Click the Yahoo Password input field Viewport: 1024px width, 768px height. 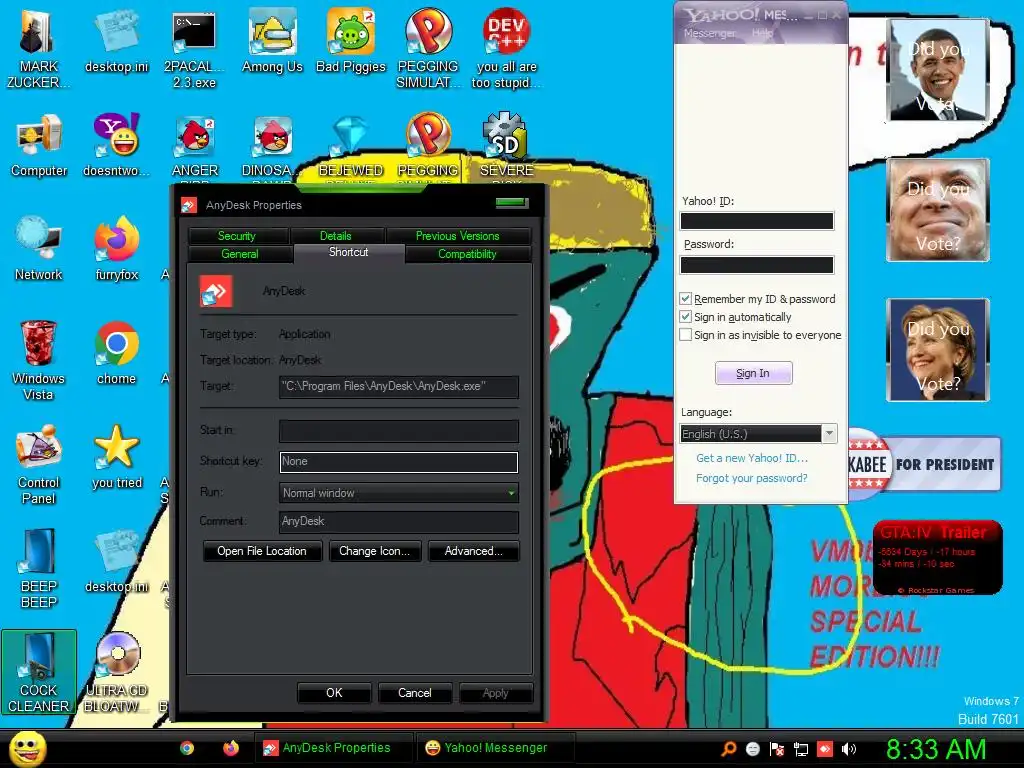(x=757, y=264)
